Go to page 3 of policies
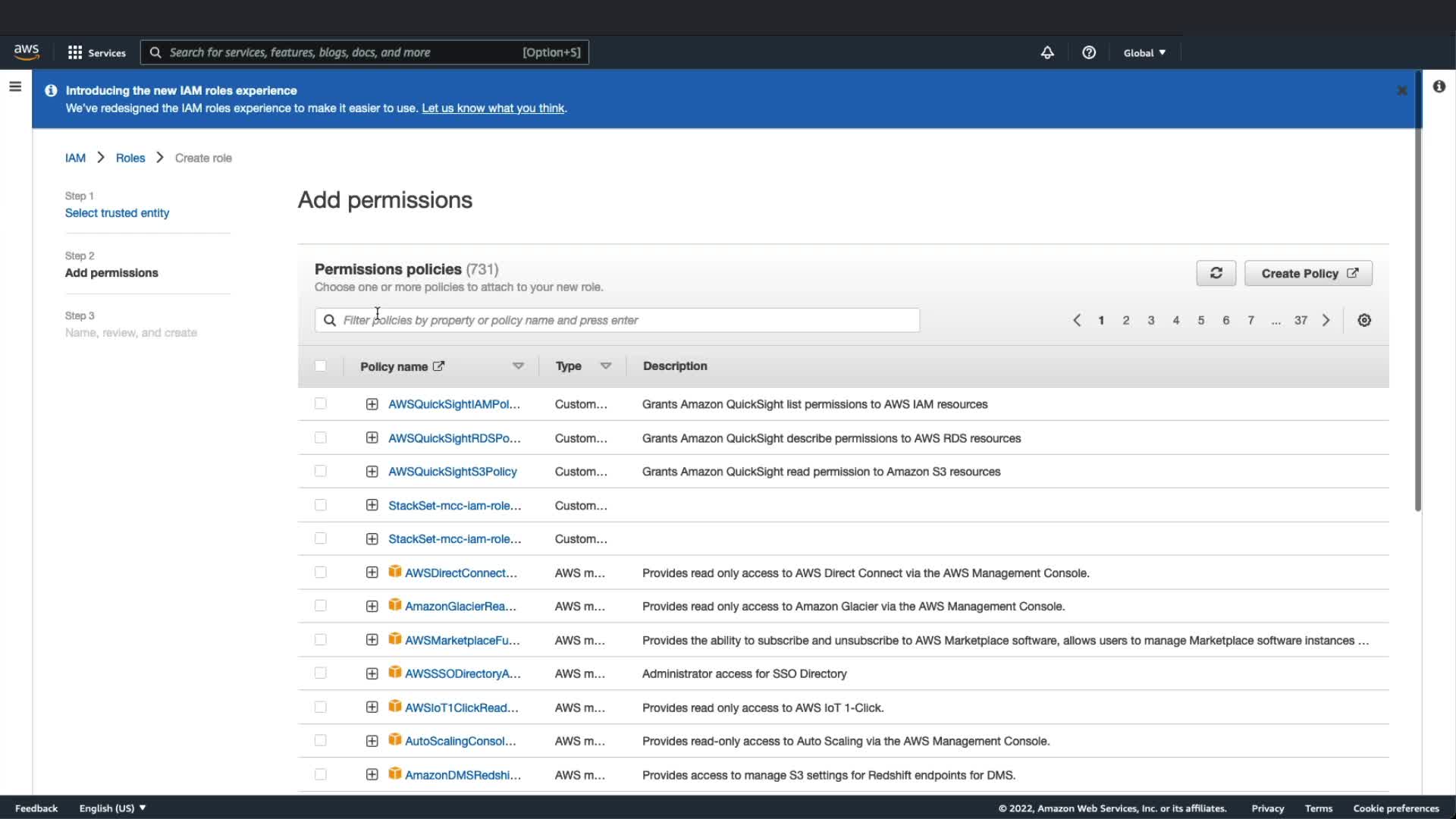The width and height of the screenshot is (1456, 819). (1150, 320)
